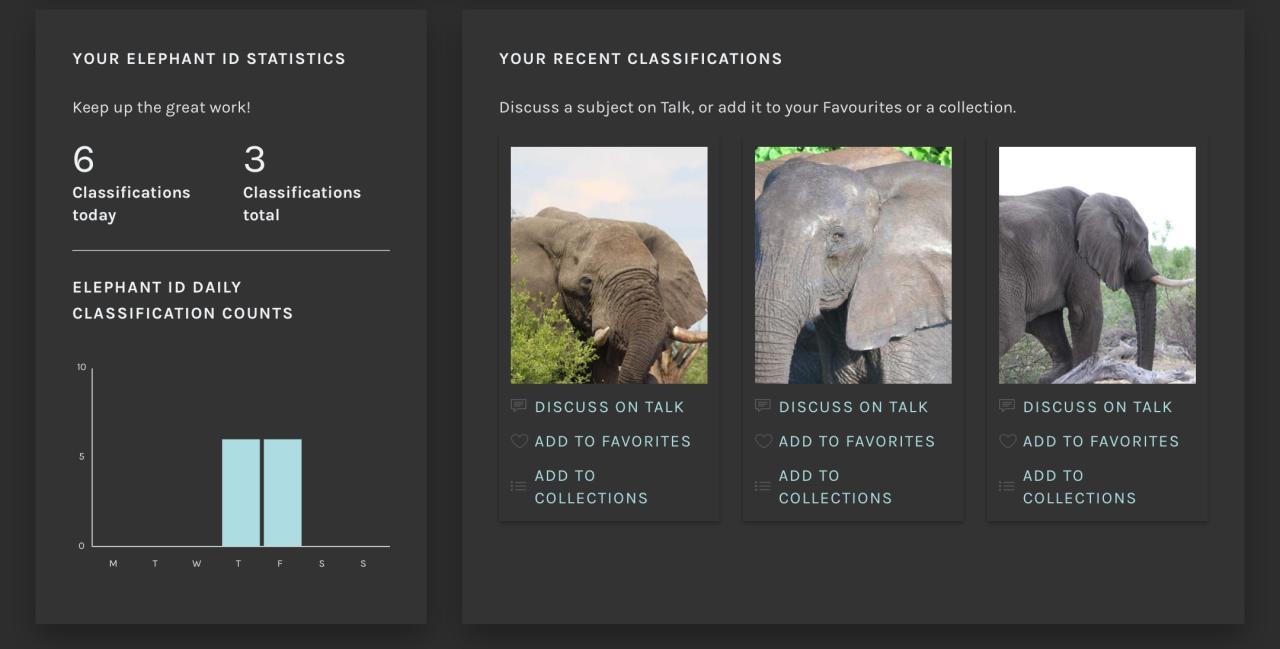Add the close-up elephant photo to Favorites
1280x649 pixels.
[856, 441]
